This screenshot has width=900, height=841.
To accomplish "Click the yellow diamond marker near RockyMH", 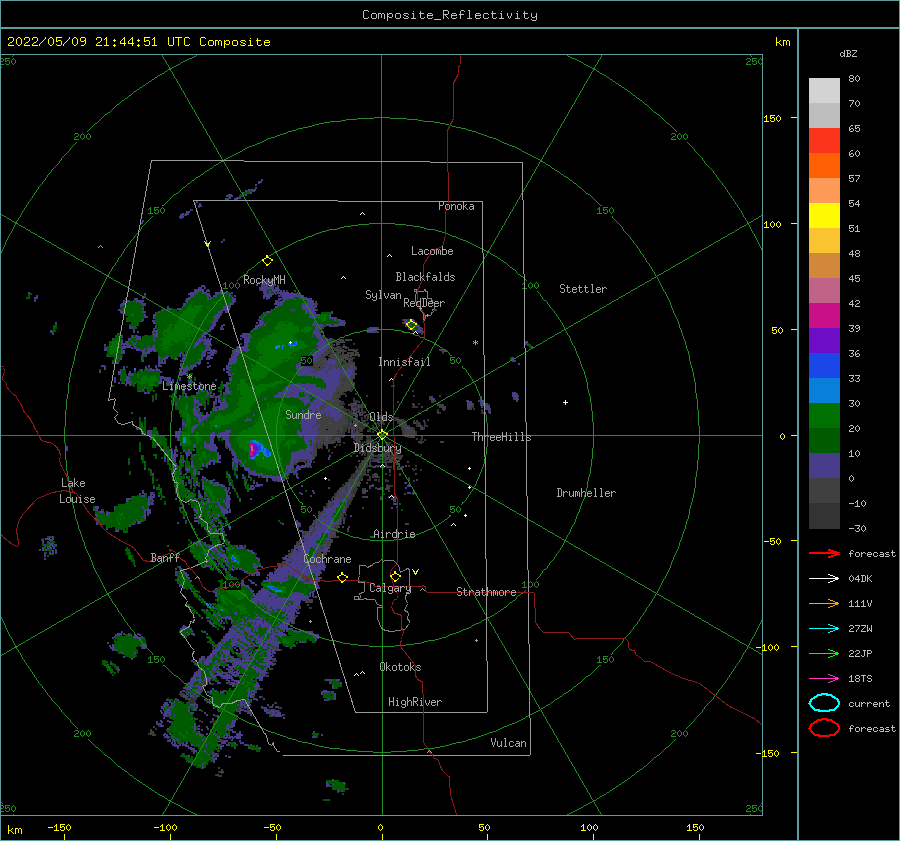I will point(267,261).
